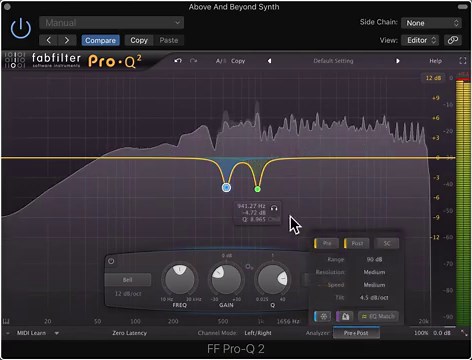
Task: Click the resize corner arrow icon
Action: coord(464,333)
